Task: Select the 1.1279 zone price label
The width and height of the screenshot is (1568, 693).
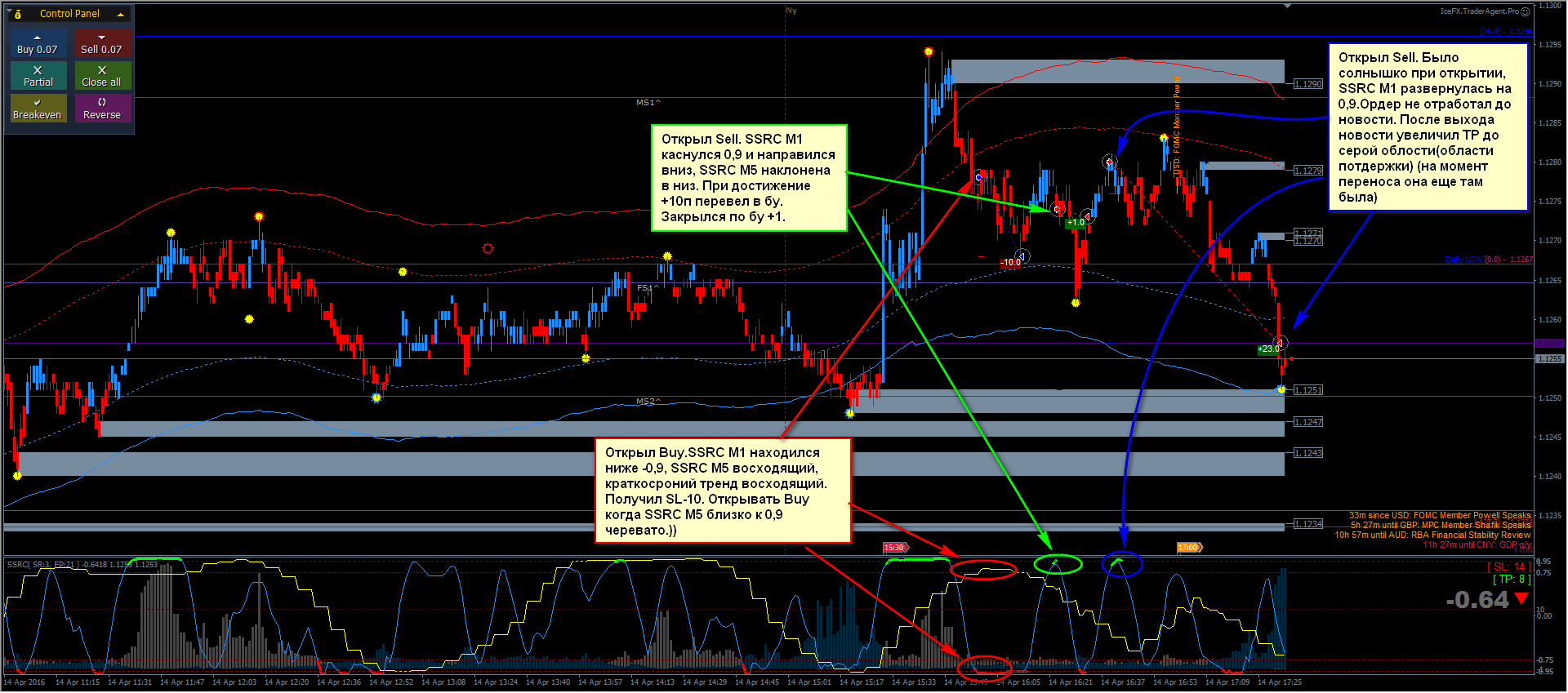Action: [x=1308, y=171]
